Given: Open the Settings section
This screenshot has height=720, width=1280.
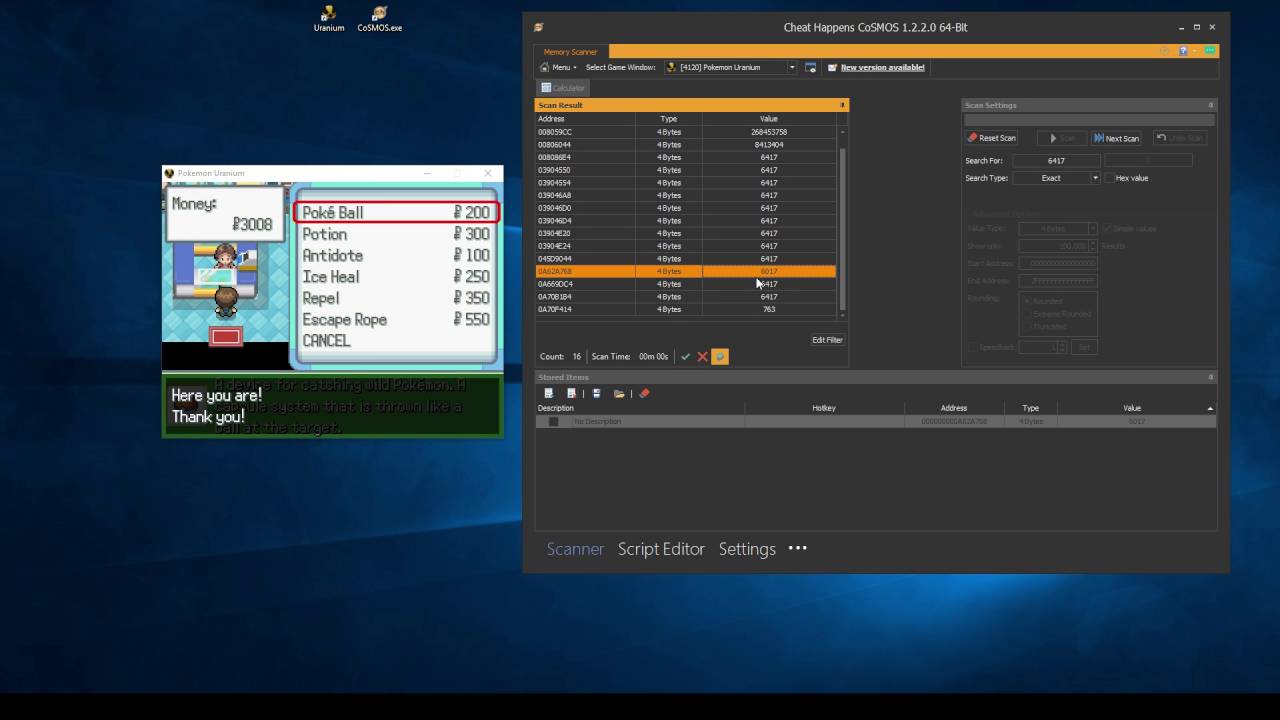Looking at the screenshot, I should tap(747, 549).
